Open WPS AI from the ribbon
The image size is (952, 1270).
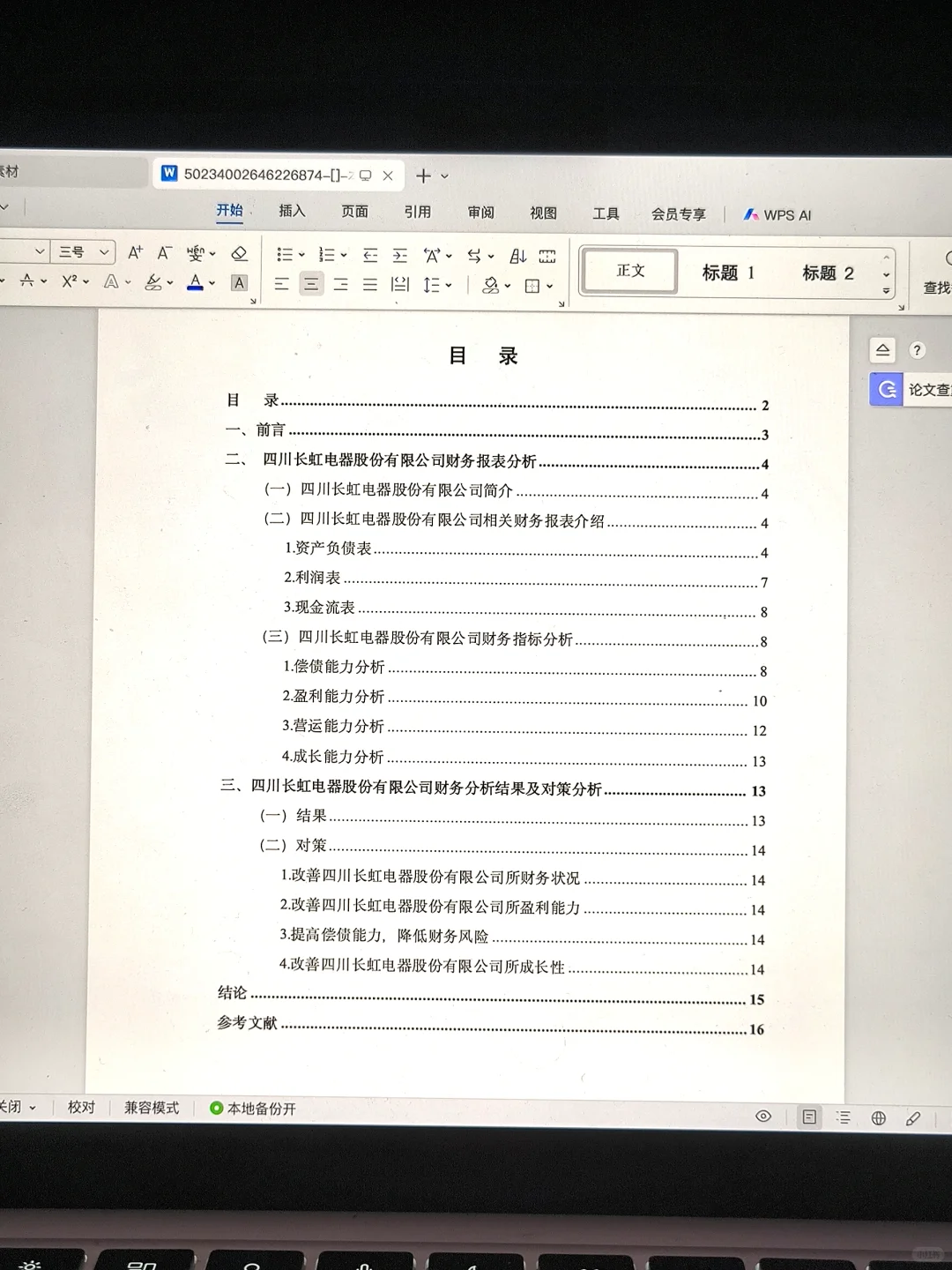click(x=777, y=214)
